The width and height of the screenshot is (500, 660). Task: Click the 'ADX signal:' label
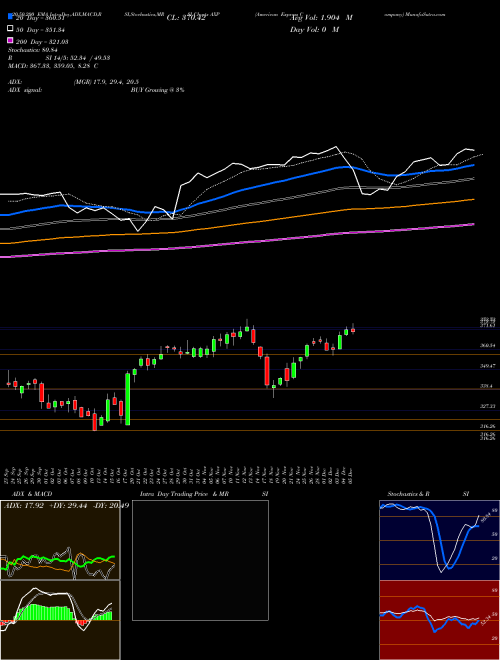tap(25, 90)
